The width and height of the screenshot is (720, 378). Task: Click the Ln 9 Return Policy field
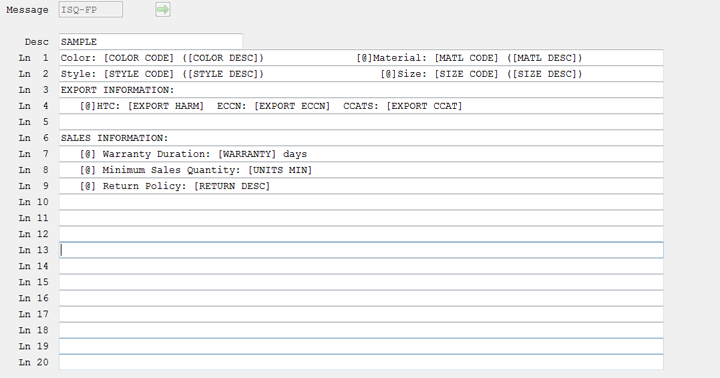tap(361, 186)
